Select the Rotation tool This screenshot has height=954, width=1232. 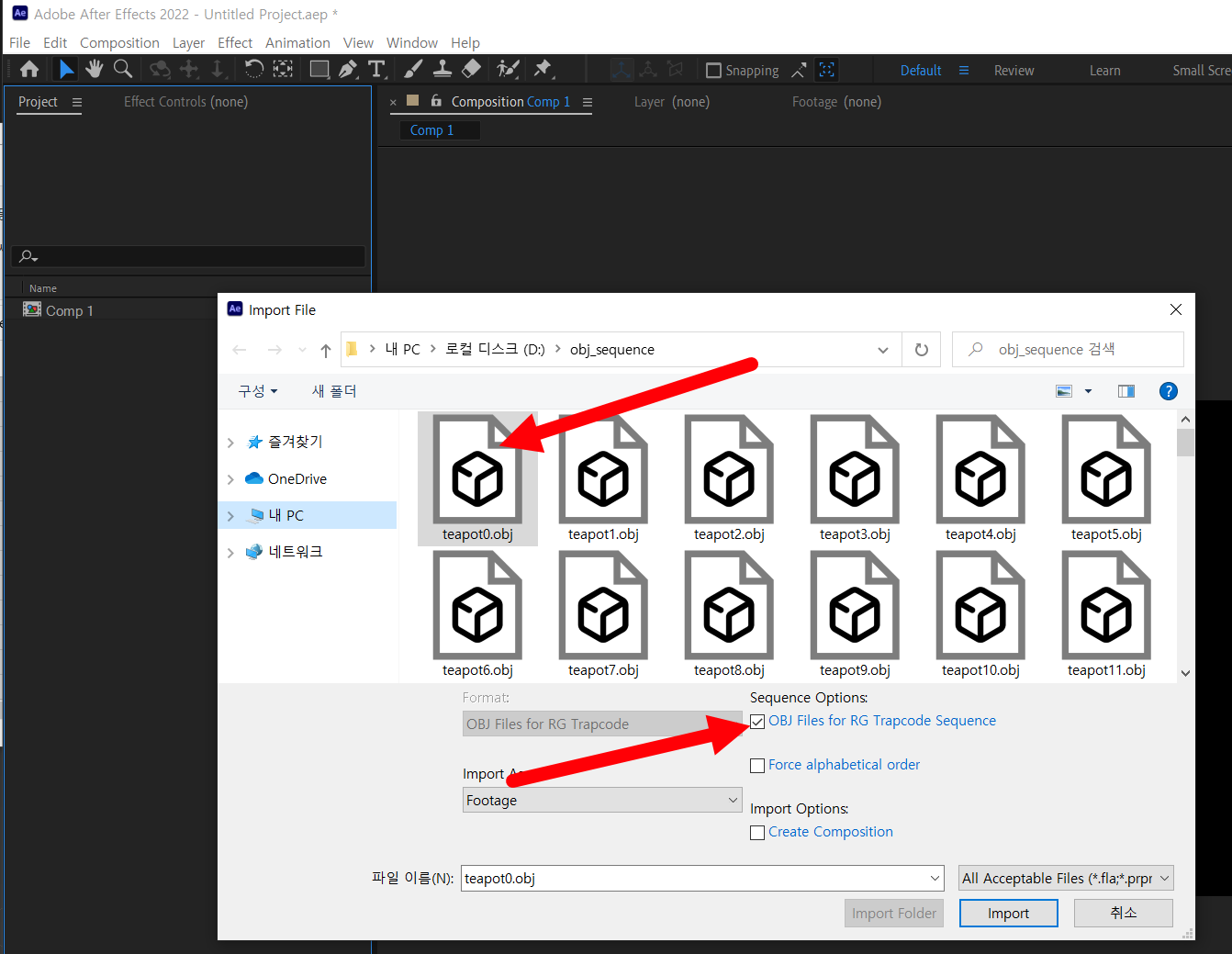click(x=253, y=69)
